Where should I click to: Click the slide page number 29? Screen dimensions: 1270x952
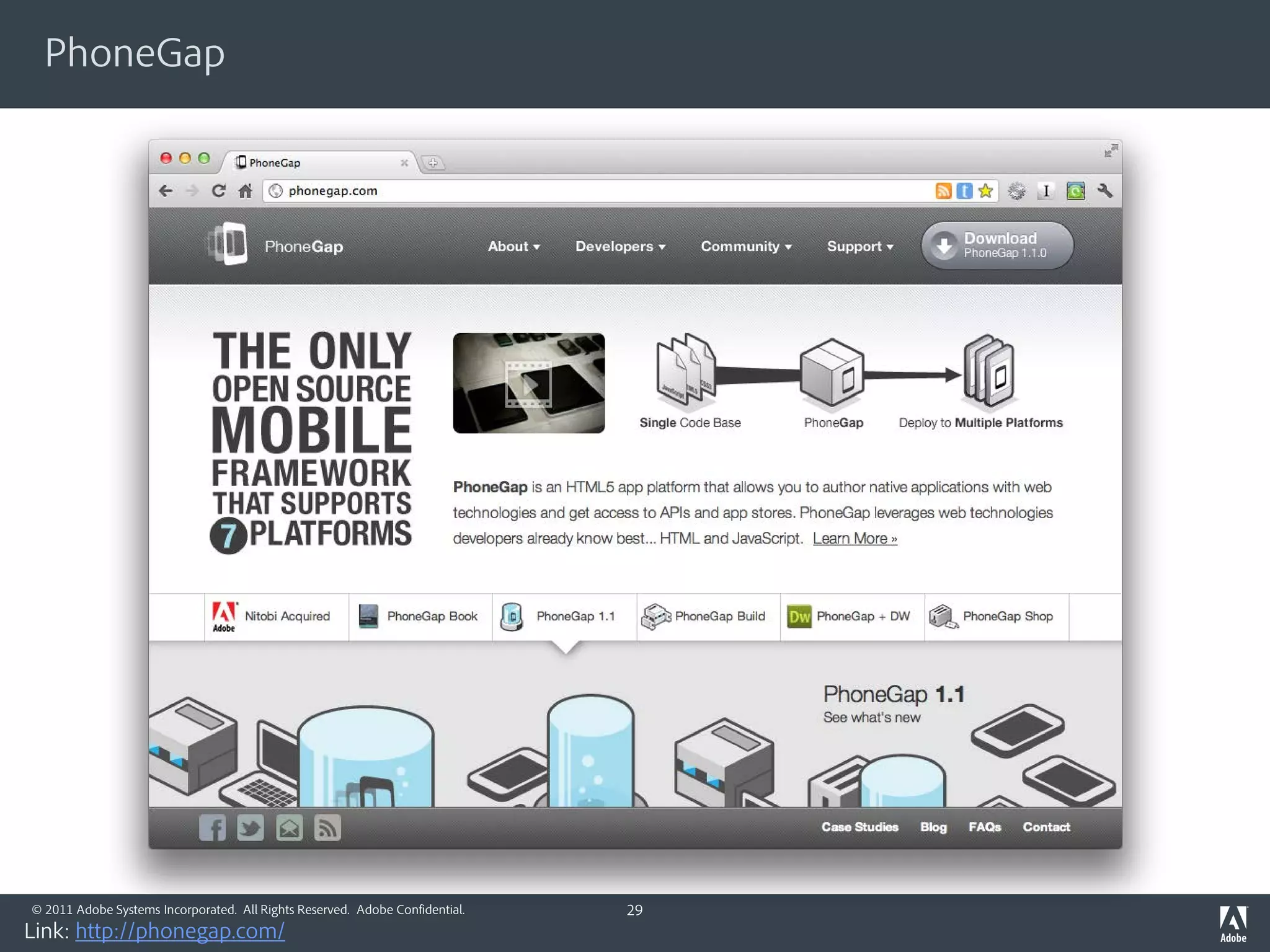634,910
